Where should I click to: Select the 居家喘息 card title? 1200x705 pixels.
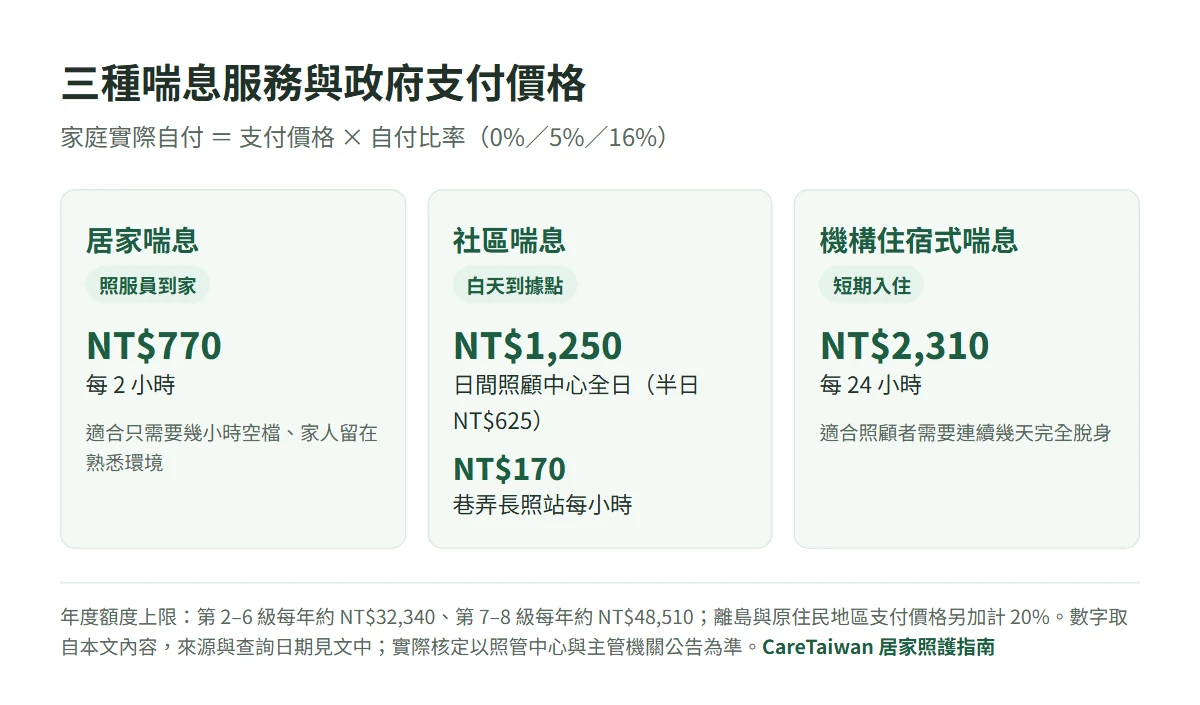pyautogui.click(x=142, y=240)
